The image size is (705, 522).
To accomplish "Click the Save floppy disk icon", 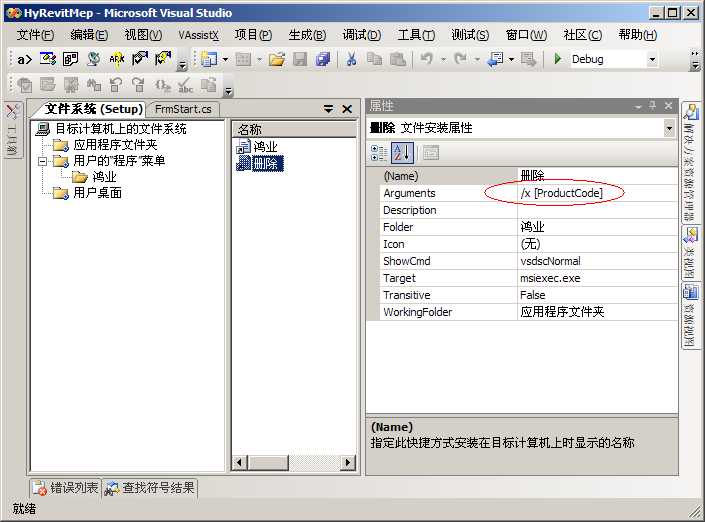I will (299, 59).
